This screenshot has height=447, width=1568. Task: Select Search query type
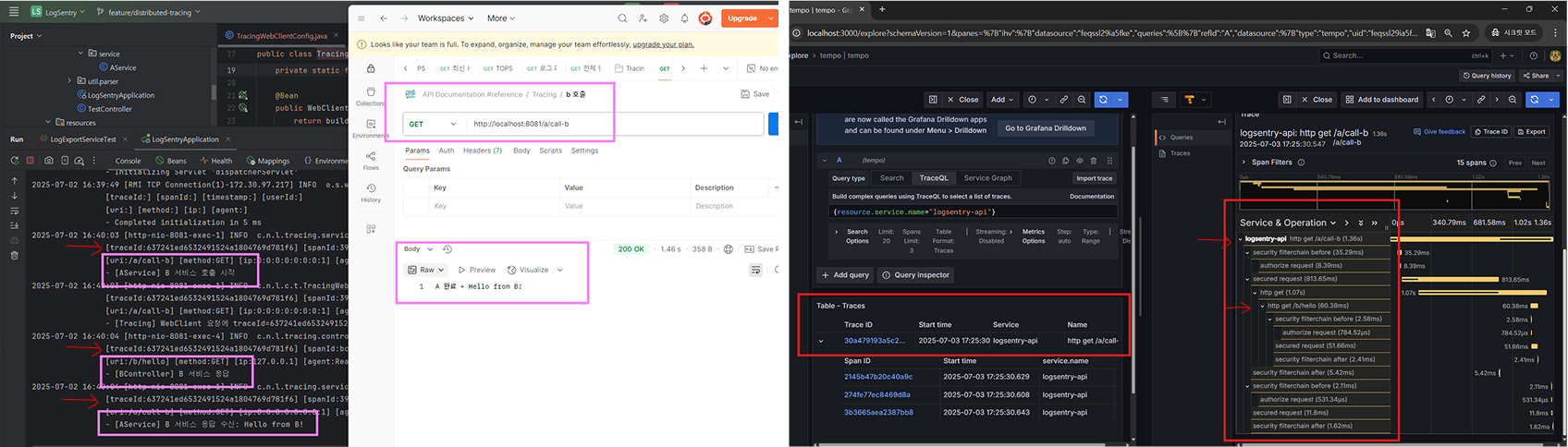pyautogui.click(x=892, y=178)
